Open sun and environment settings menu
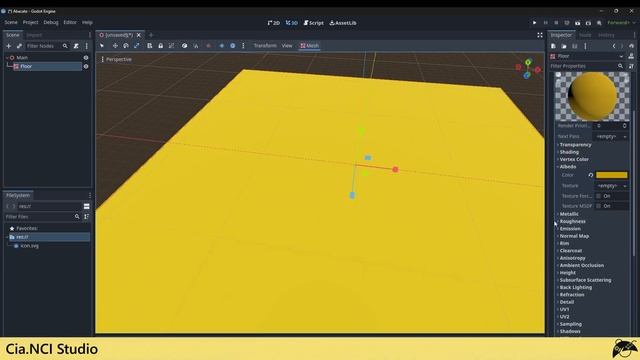 pos(243,46)
